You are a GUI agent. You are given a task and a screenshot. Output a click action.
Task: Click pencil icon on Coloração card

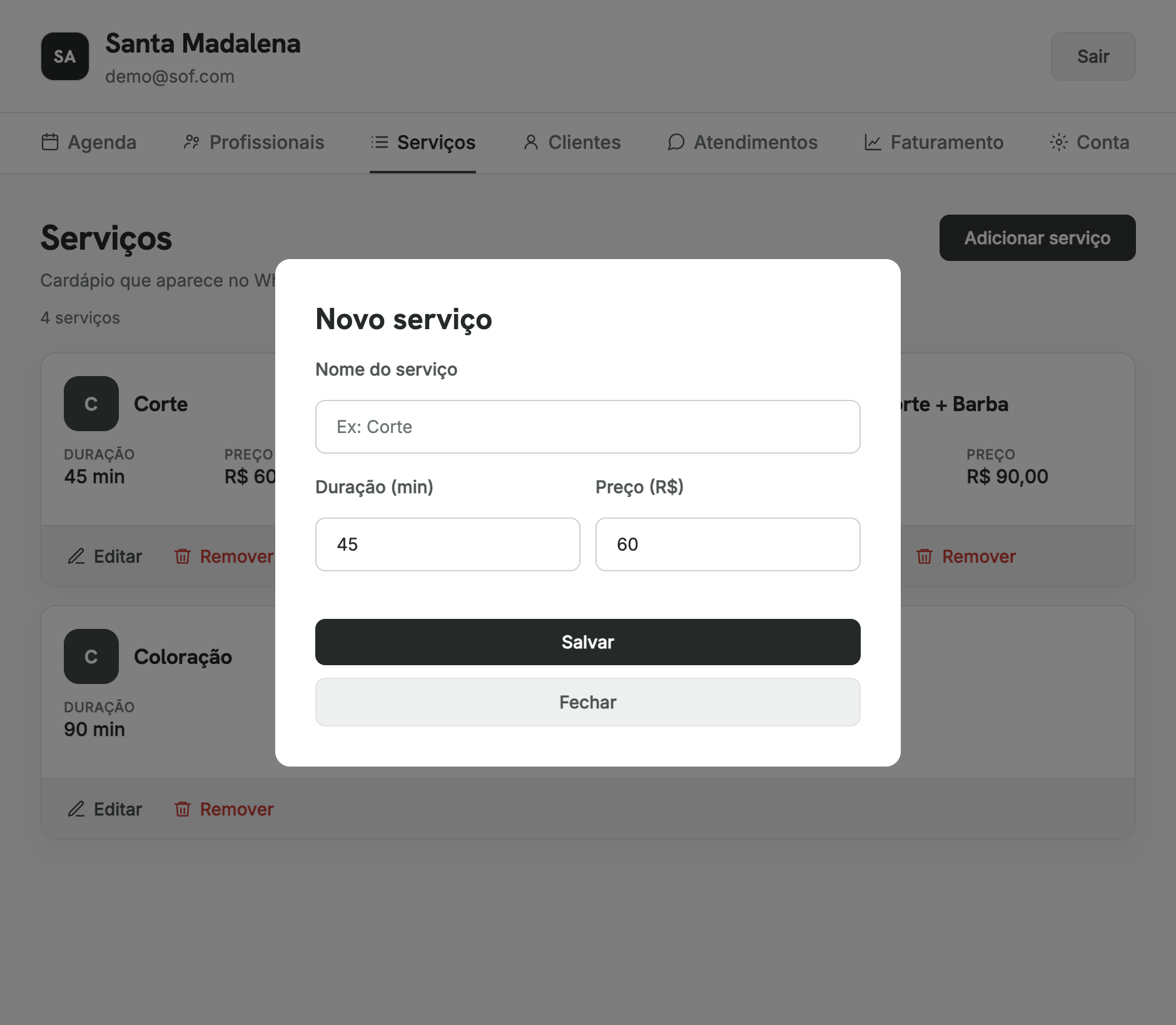click(x=76, y=809)
